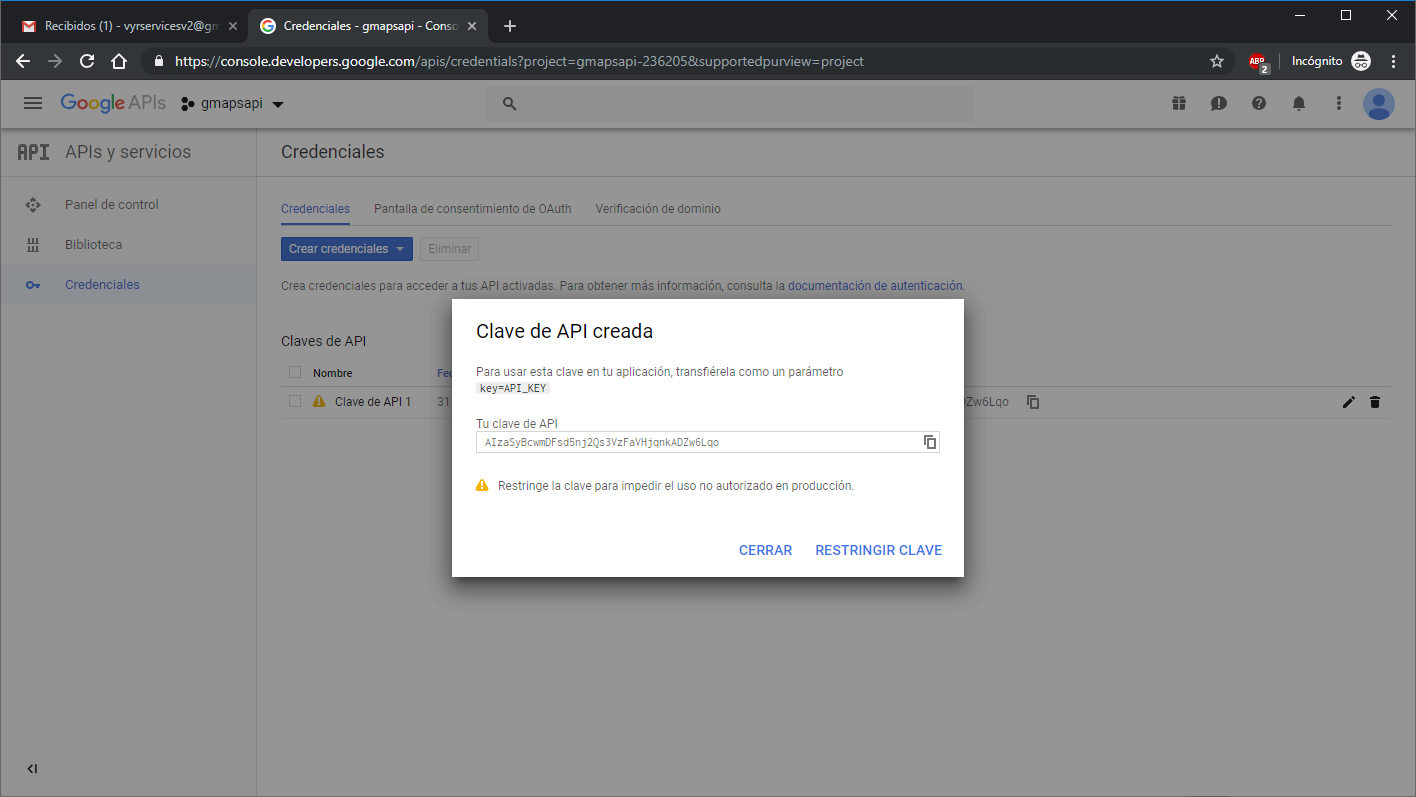Image resolution: width=1416 pixels, height=797 pixels.
Task: Click the RESTRINGIR CLAVE button
Action: point(878,550)
